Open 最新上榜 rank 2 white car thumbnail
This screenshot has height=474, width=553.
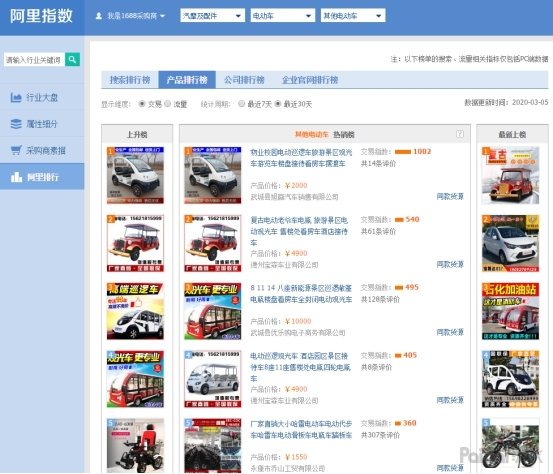coord(510,243)
